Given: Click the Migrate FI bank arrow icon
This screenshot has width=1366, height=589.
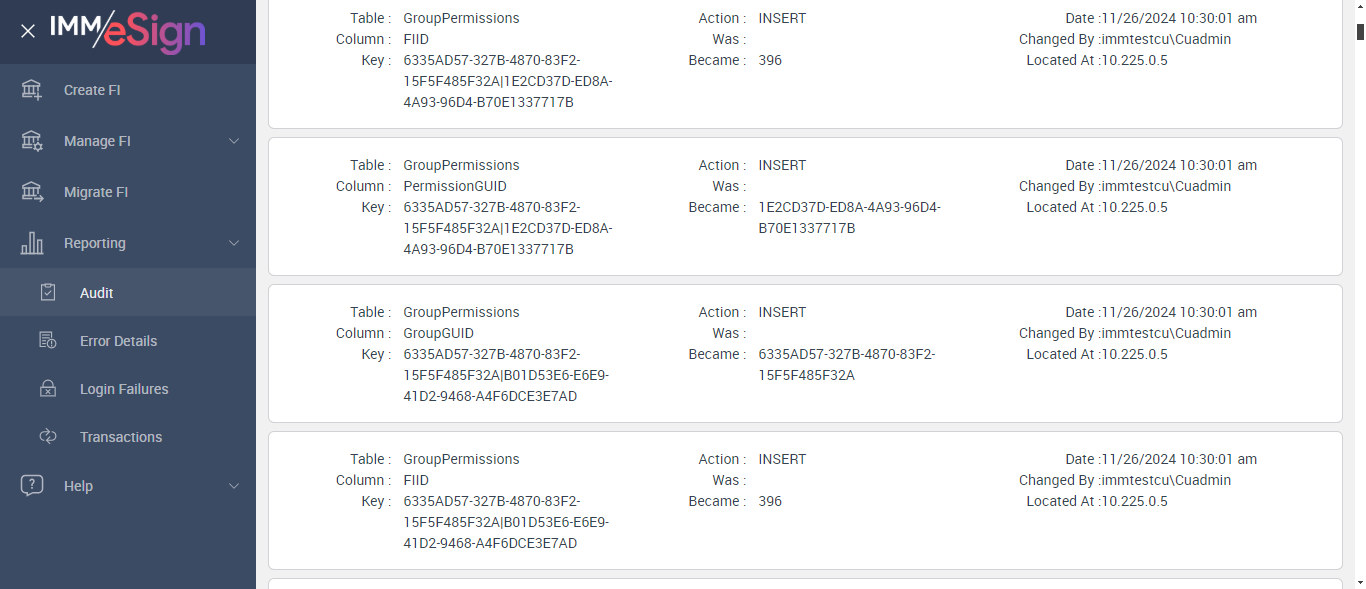Looking at the screenshot, I should 32,192.
